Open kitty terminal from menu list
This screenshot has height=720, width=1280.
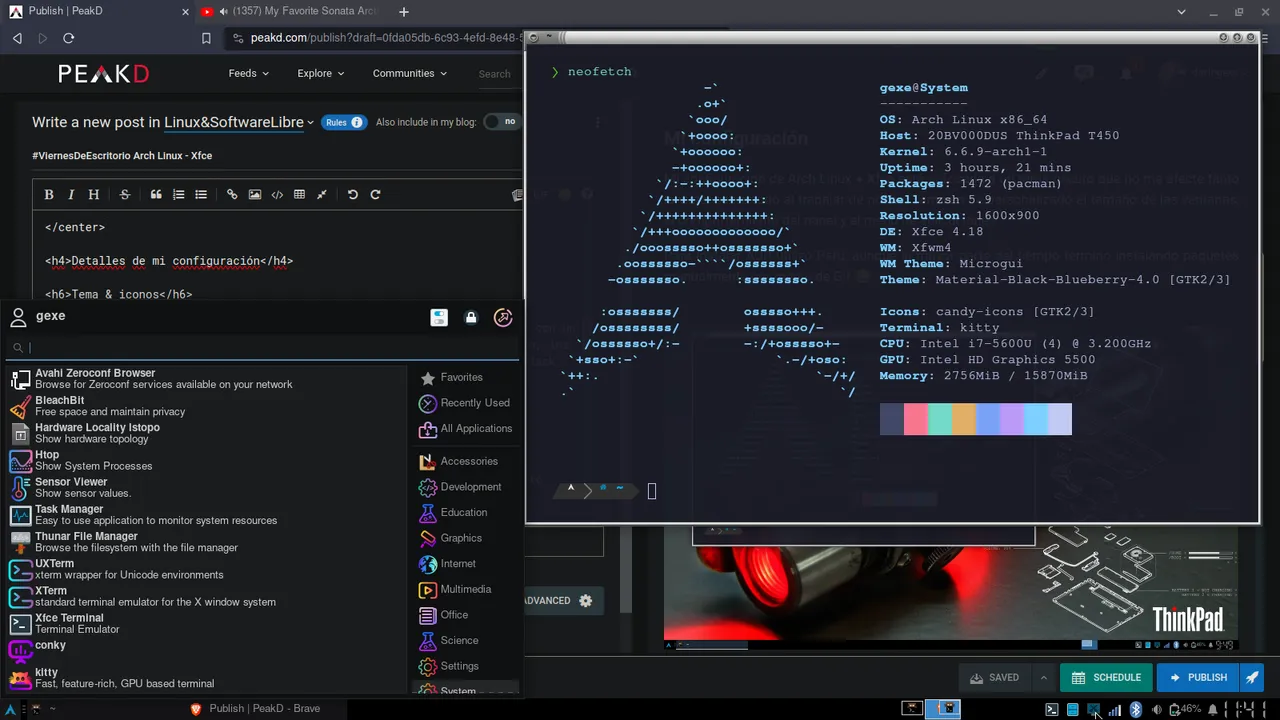[205, 678]
